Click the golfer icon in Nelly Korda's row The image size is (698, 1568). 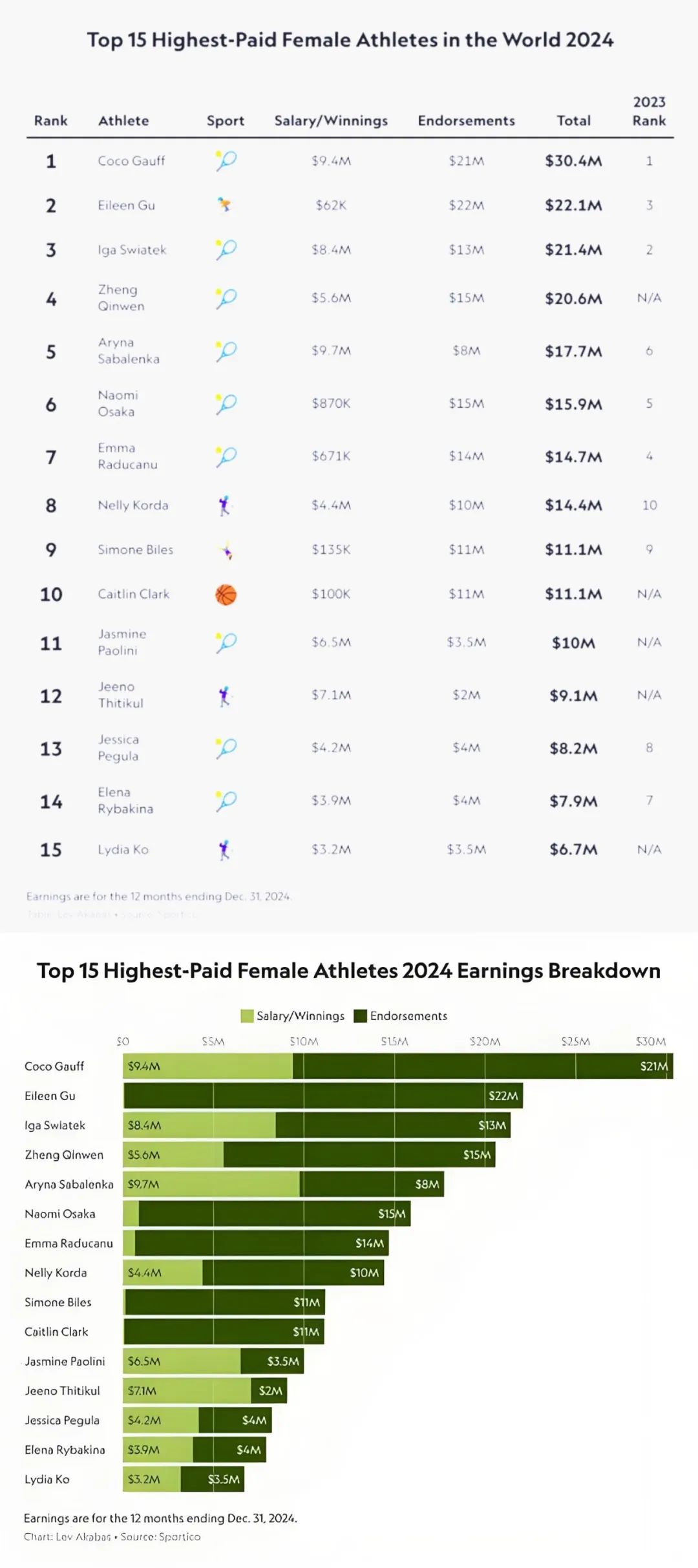(x=224, y=505)
